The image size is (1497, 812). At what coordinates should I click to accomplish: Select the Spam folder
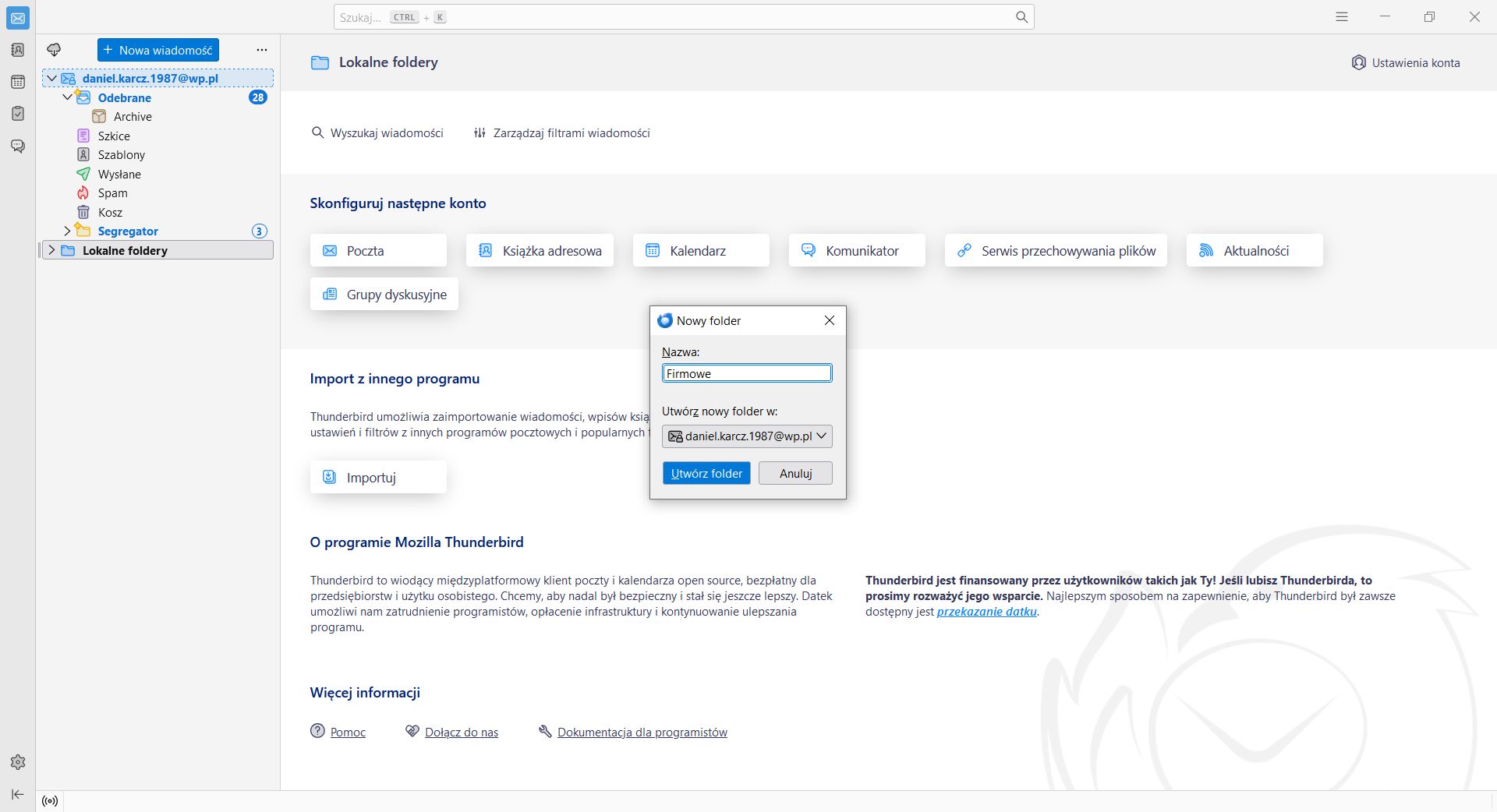pos(112,192)
